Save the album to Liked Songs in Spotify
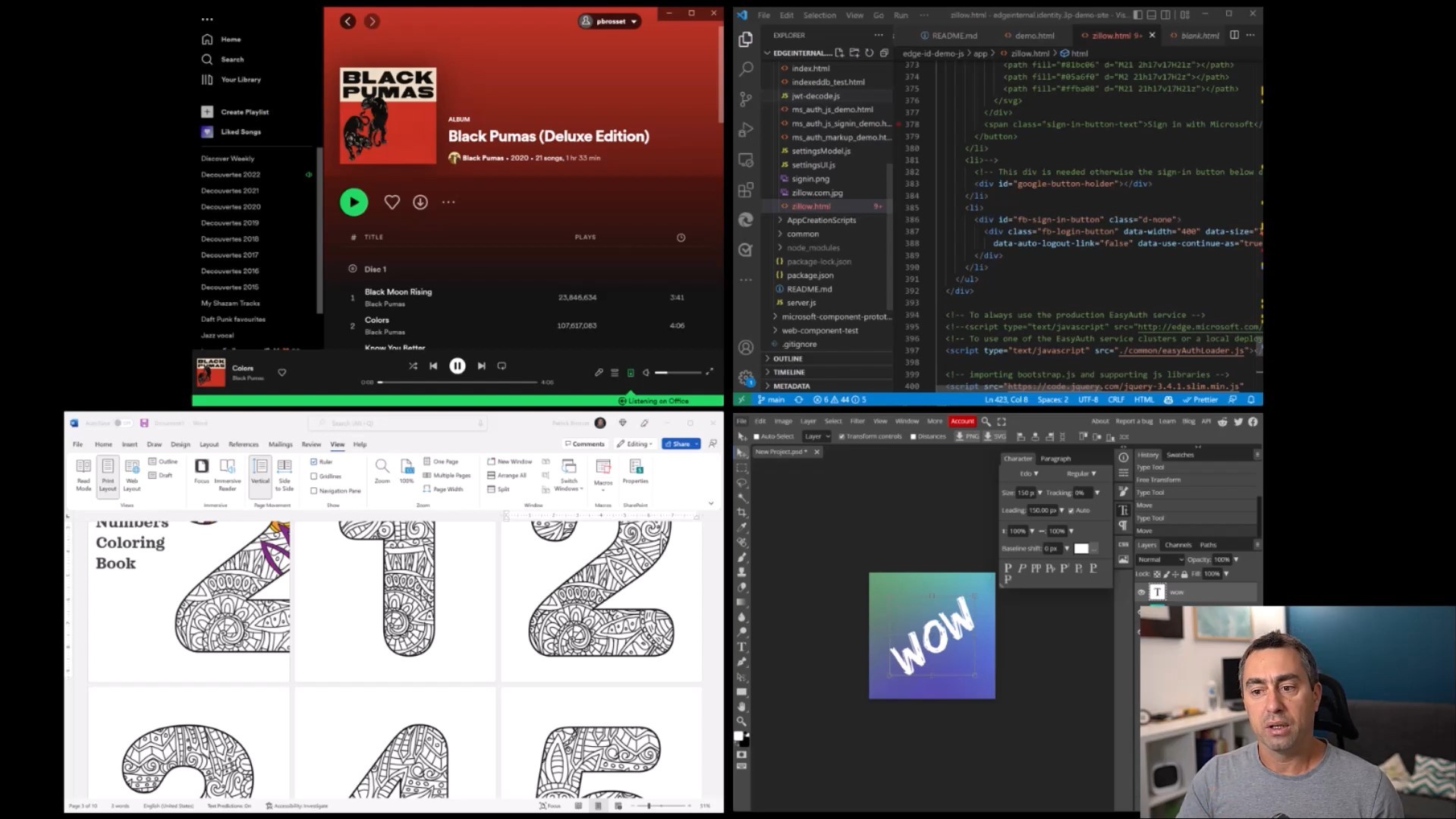 coord(392,202)
